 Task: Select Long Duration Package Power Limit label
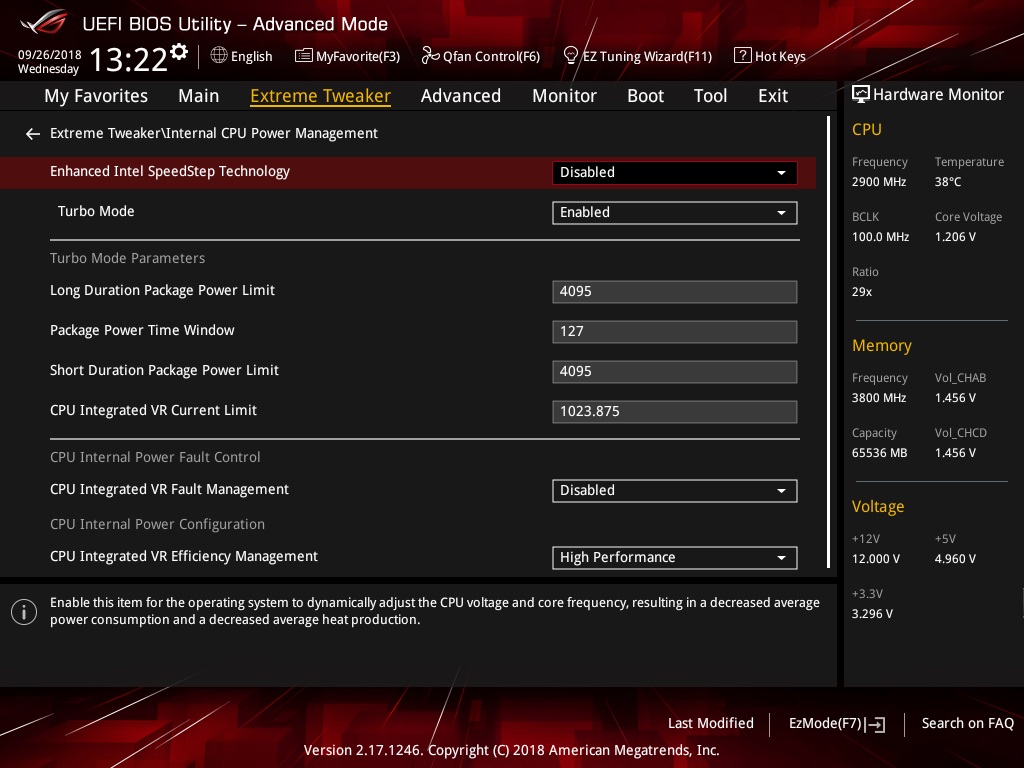[x=162, y=291]
